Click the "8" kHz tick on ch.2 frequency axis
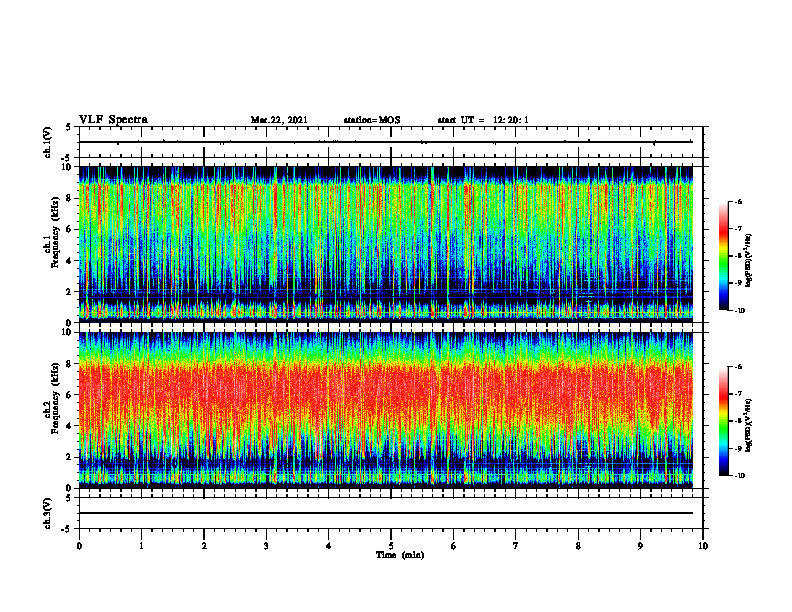Image resolution: width=792 pixels, height=612 pixels. pos(70,364)
